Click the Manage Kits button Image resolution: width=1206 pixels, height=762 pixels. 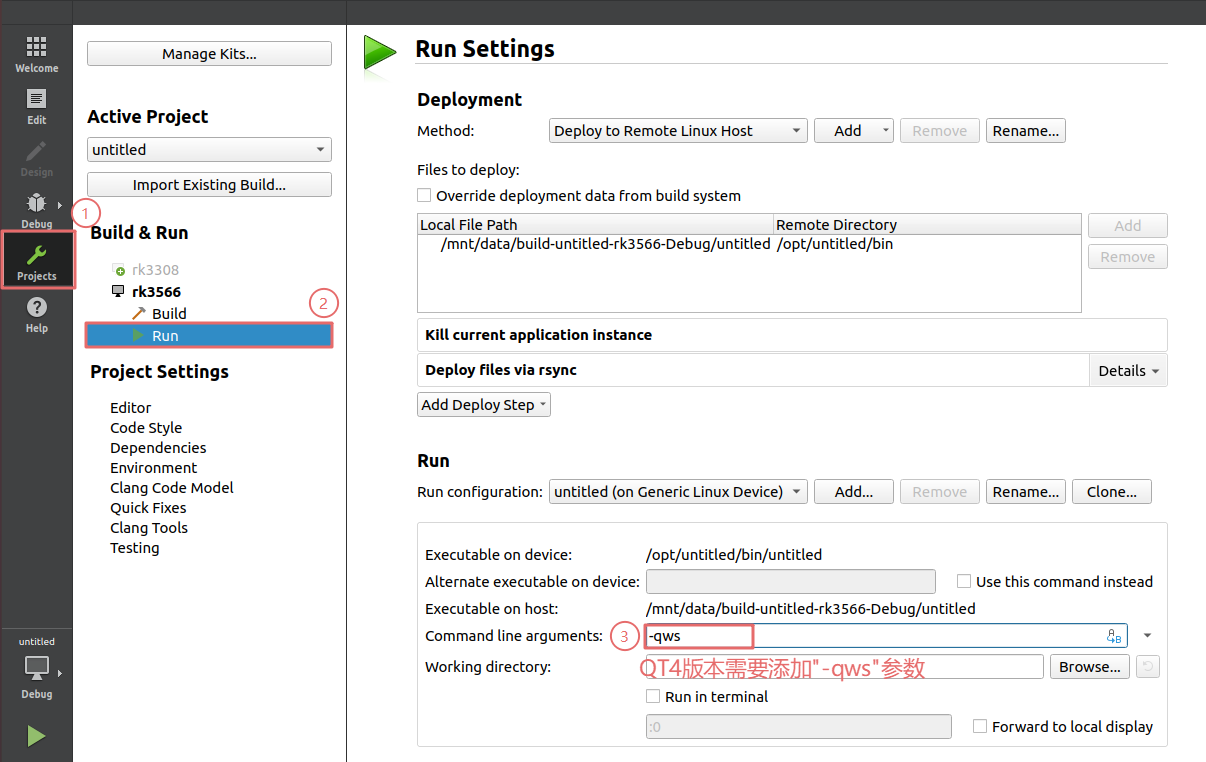click(209, 54)
